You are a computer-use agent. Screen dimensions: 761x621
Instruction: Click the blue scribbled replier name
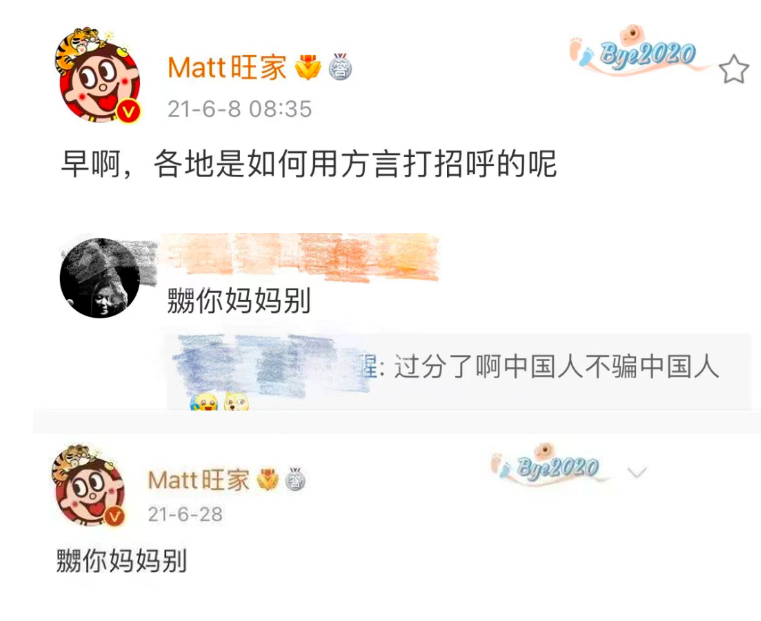[272, 365]
